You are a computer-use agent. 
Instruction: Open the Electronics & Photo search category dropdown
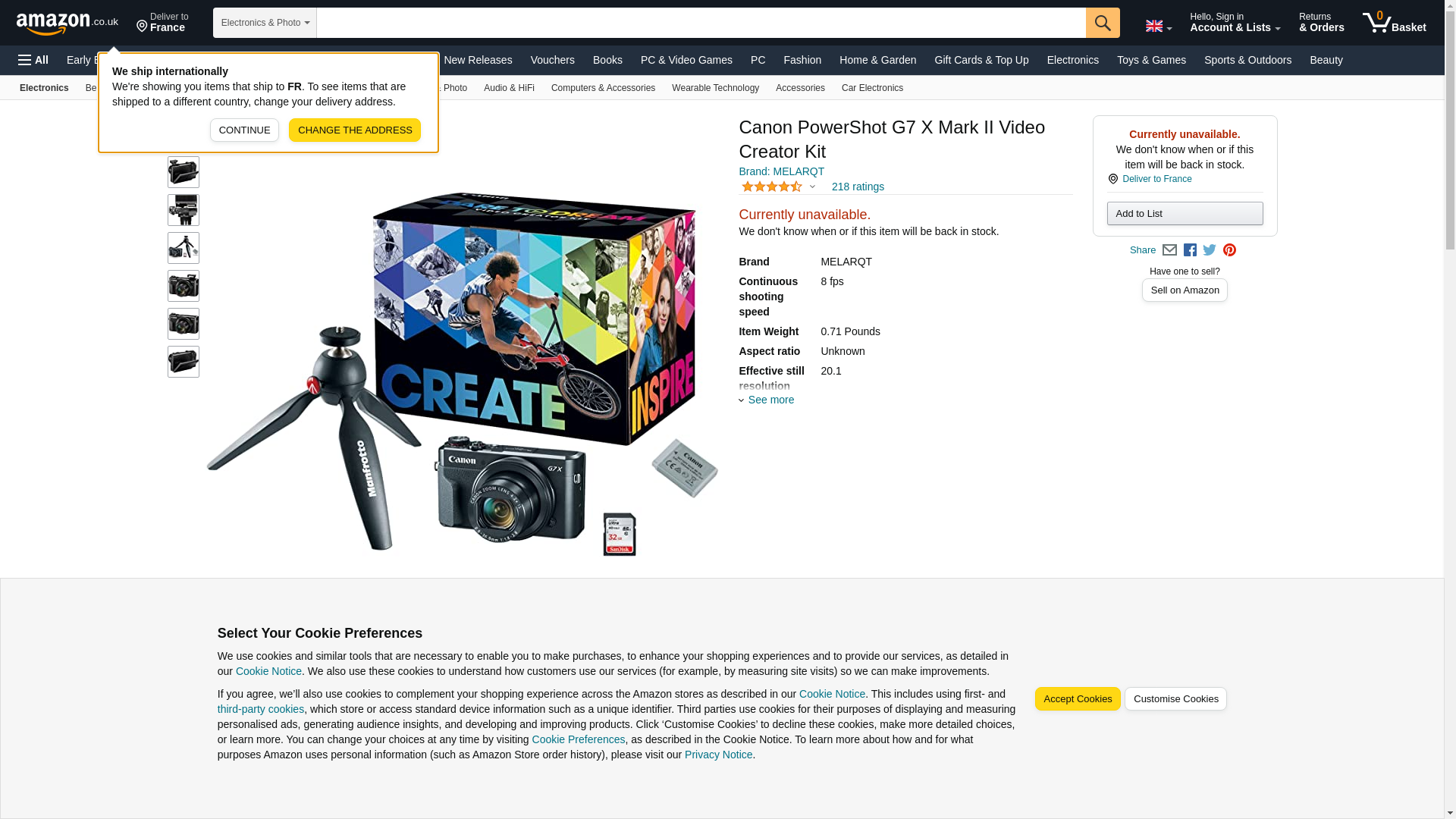[x=265, y=23]
